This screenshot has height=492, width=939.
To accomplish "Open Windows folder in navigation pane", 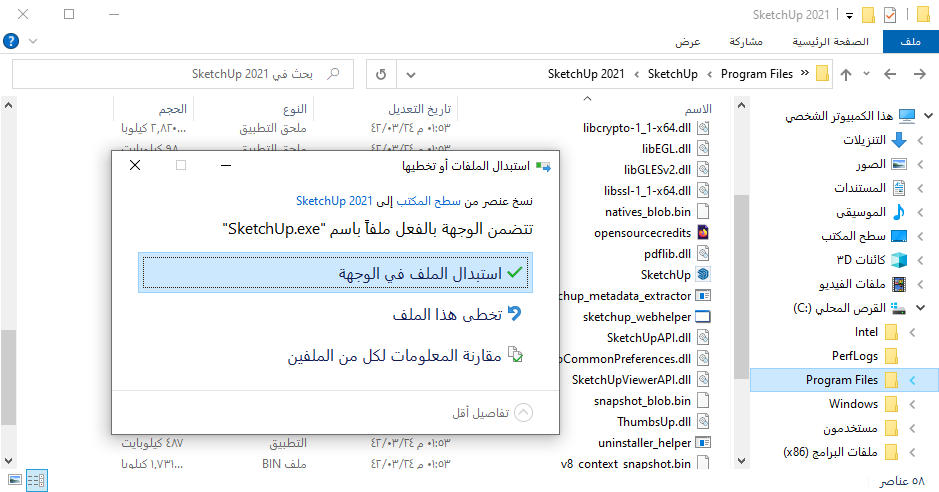I will (862, 403).
